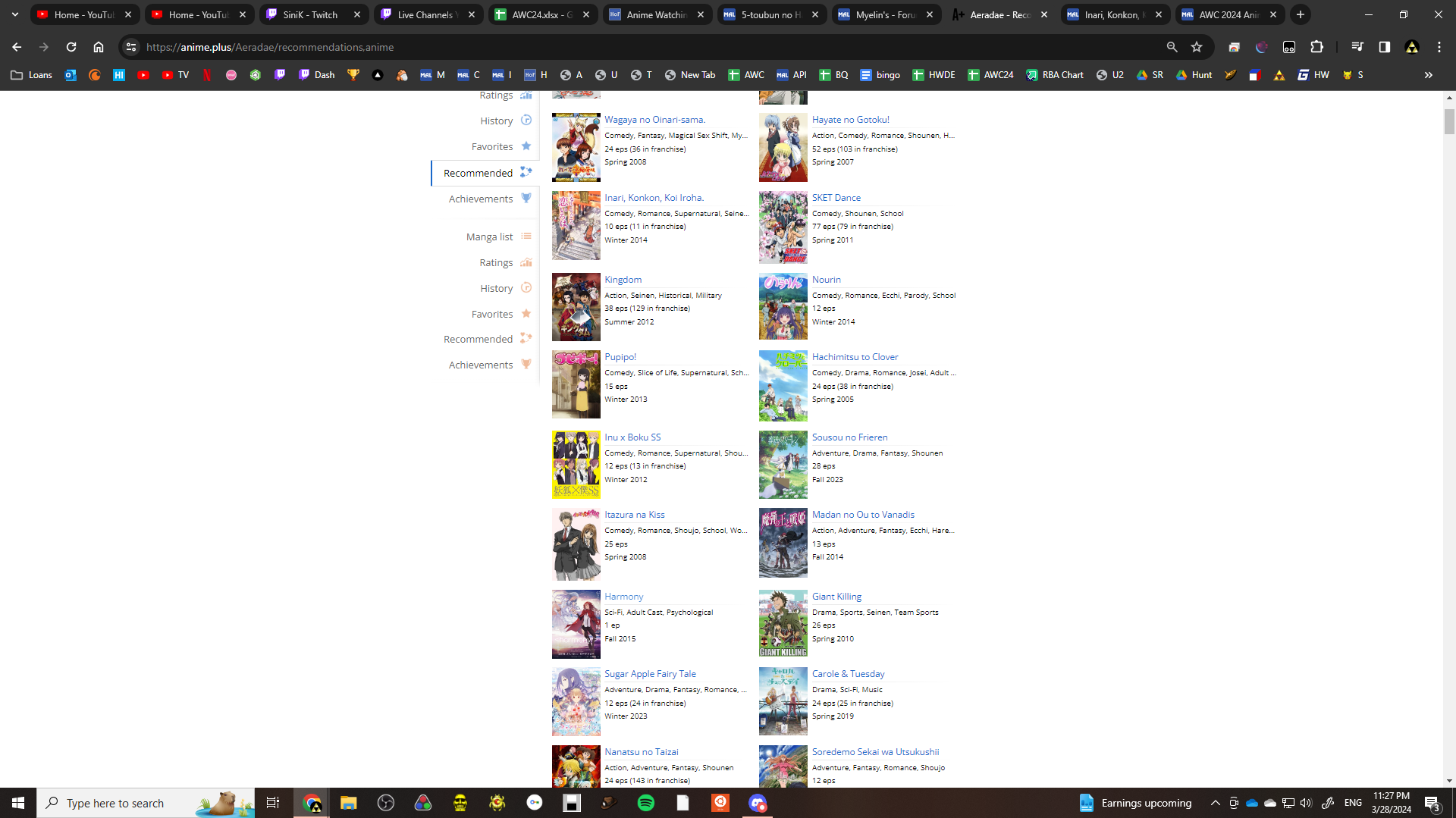This screenshot has height=818, width=1456.
Task: Open the tab search dropdown arrow
Action: [x=15, y=14]
